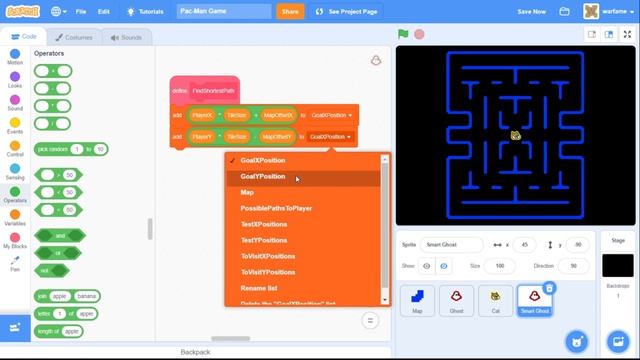Image resolution: width=640 pixels, height=360 pixels.
Task: Click Save Now in the top bar
Action: point(531,12)
